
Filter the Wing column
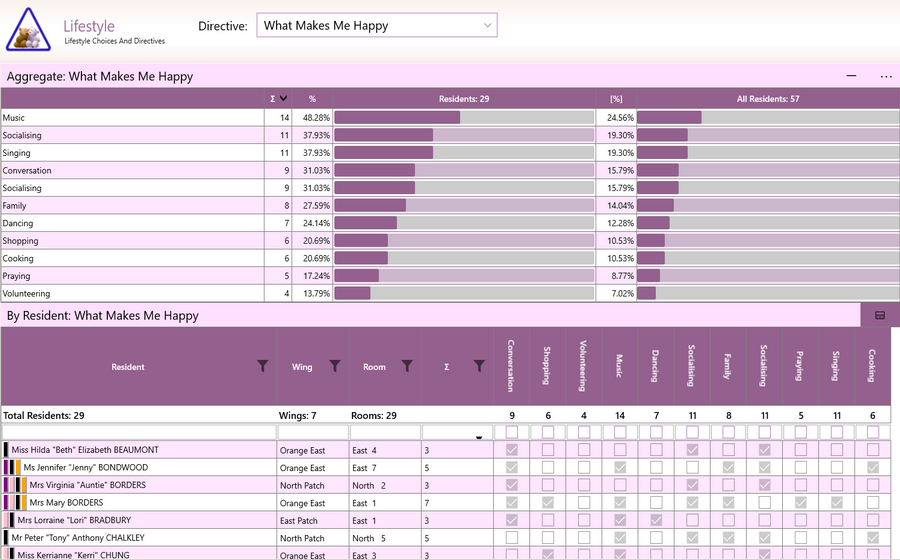(x=335, y=365)
